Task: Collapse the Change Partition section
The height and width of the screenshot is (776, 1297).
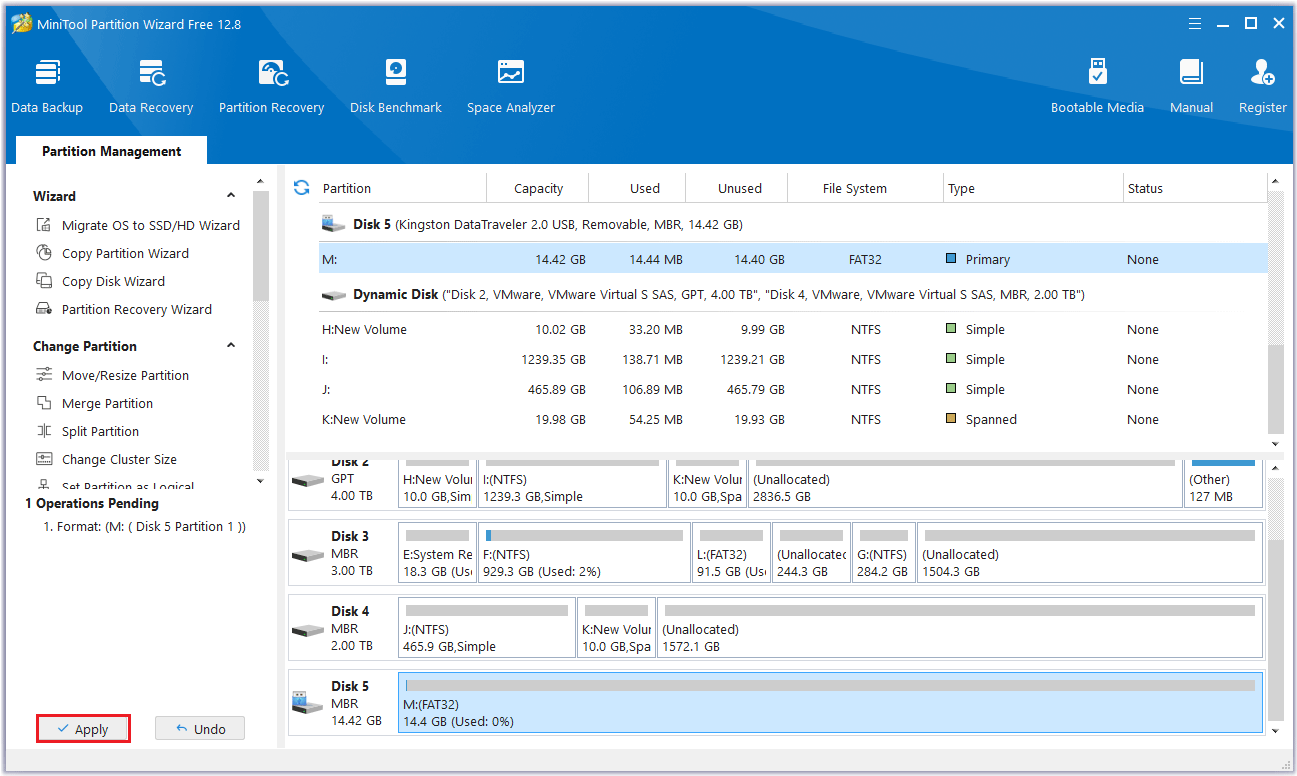Action: pyautogui.click(x=231, y=346)
